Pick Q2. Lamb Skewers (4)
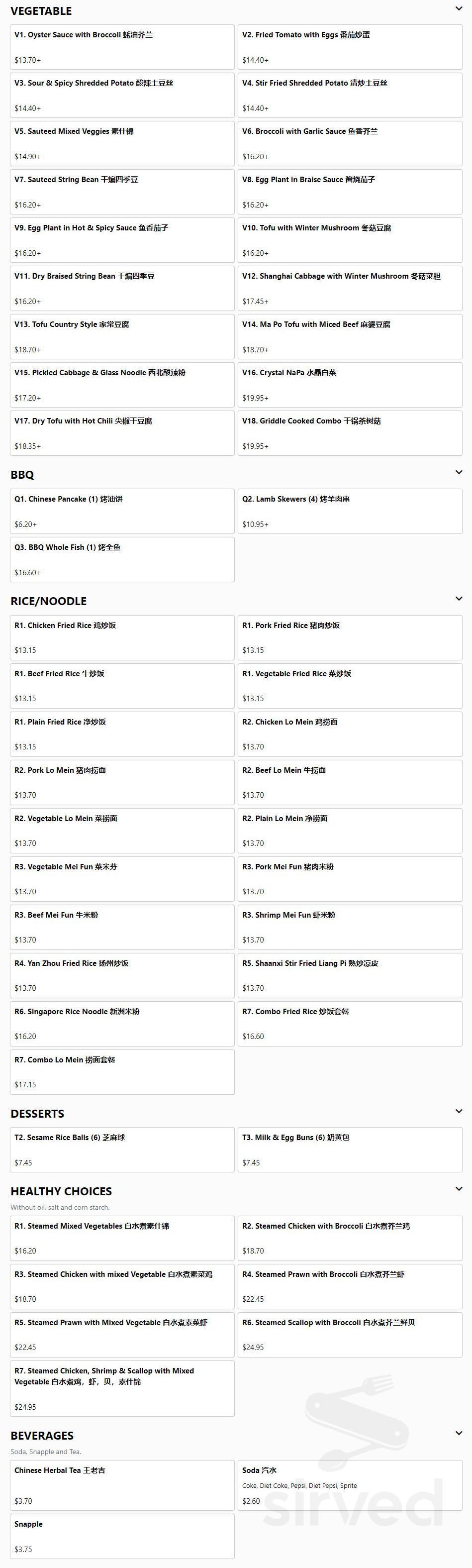This screenshot has width=472, height=1568. click(350, 511)
